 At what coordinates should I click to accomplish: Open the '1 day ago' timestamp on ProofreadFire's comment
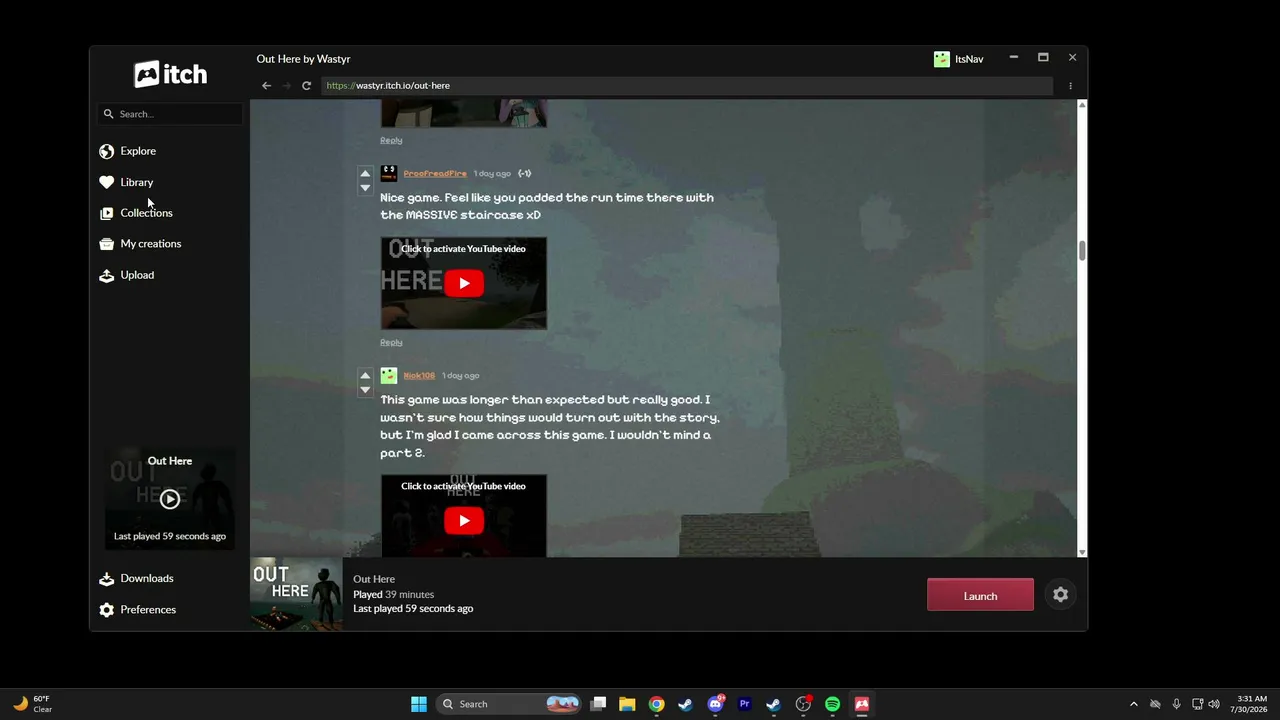coord(492,173)
